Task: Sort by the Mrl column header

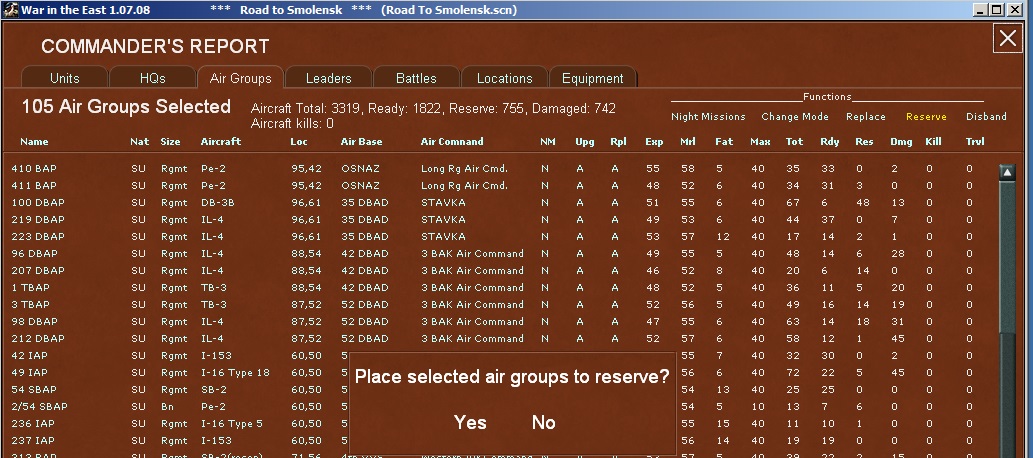Action: [x=688, y=142]
